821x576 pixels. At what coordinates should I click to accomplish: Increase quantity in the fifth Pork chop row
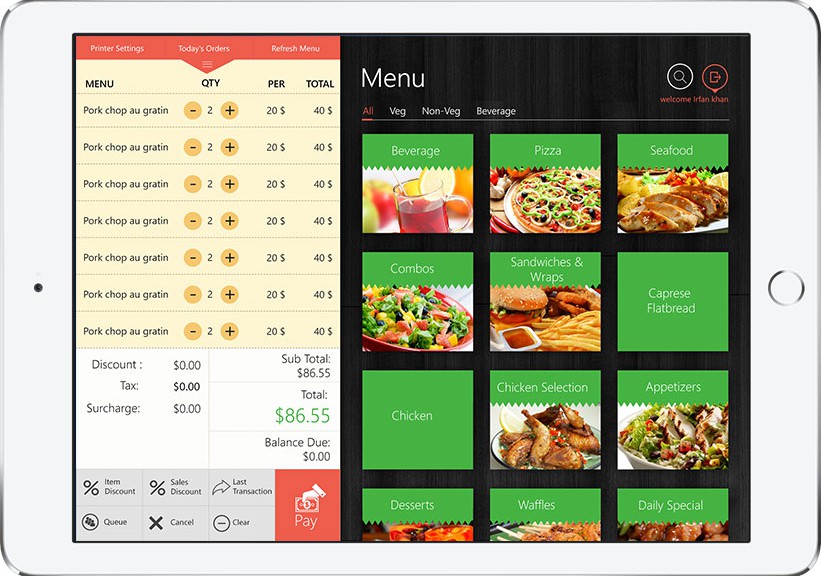[229, 258]
